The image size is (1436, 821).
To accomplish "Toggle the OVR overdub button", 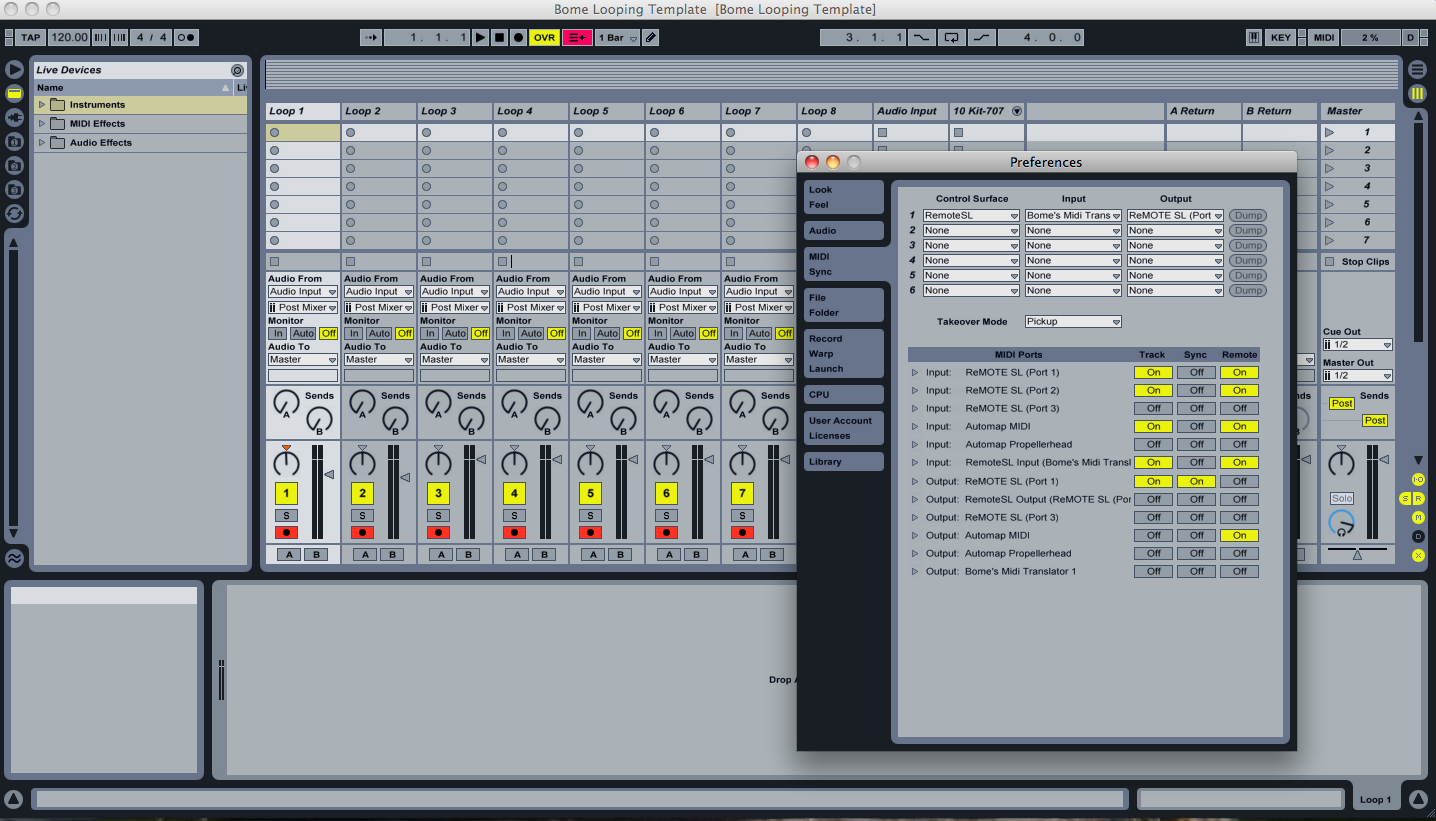I will pyautogui.click(x=544, y=37).
